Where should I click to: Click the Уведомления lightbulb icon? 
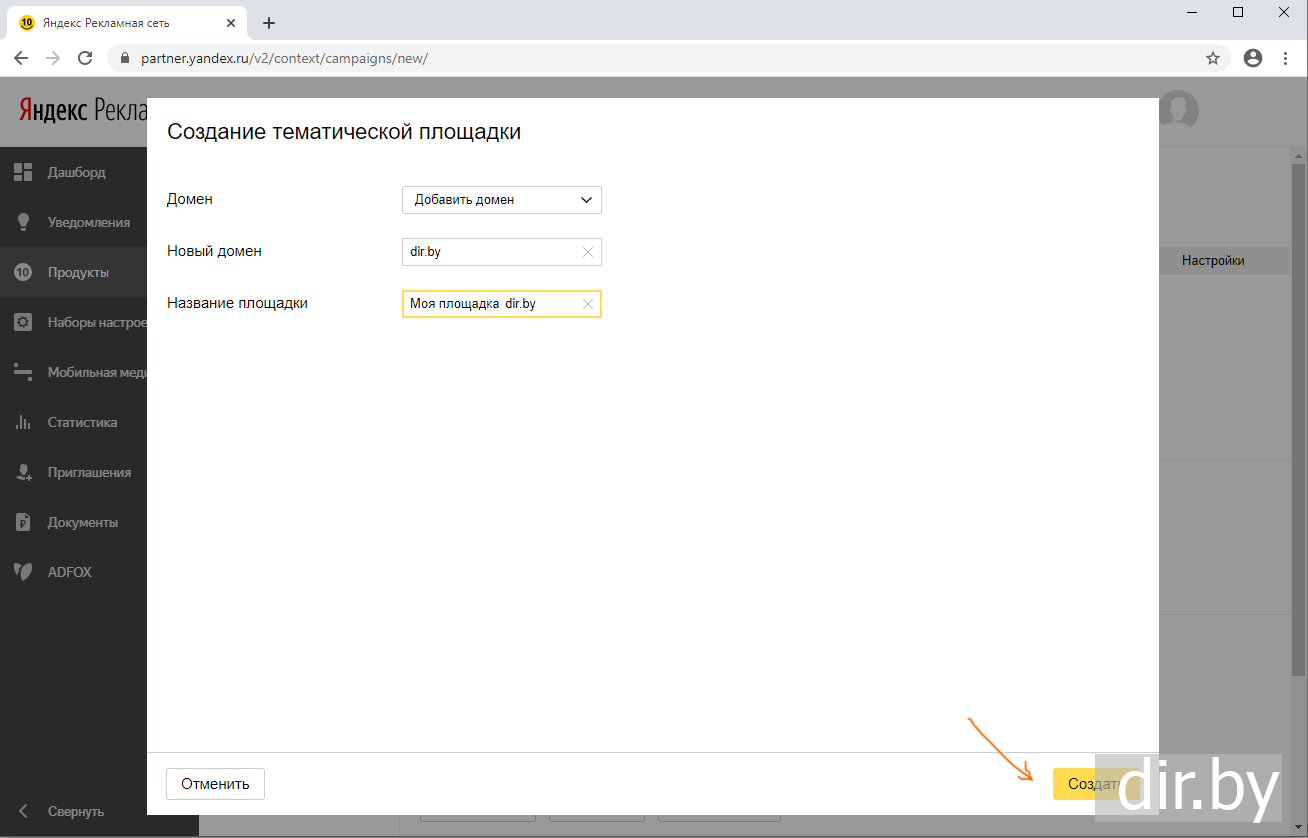click(23, 222)
